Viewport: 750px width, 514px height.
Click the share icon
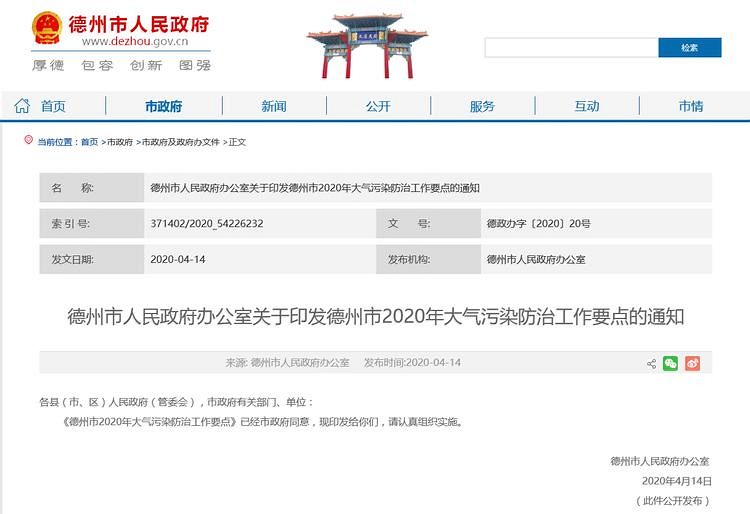pos(652,363)
